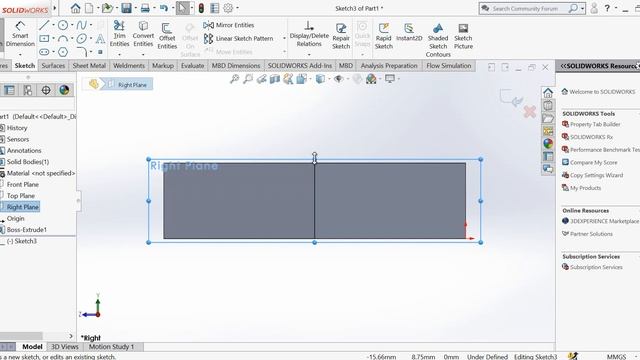Click the Undo icon
Screen dimensions: 640x360
(x=164, y=8)
